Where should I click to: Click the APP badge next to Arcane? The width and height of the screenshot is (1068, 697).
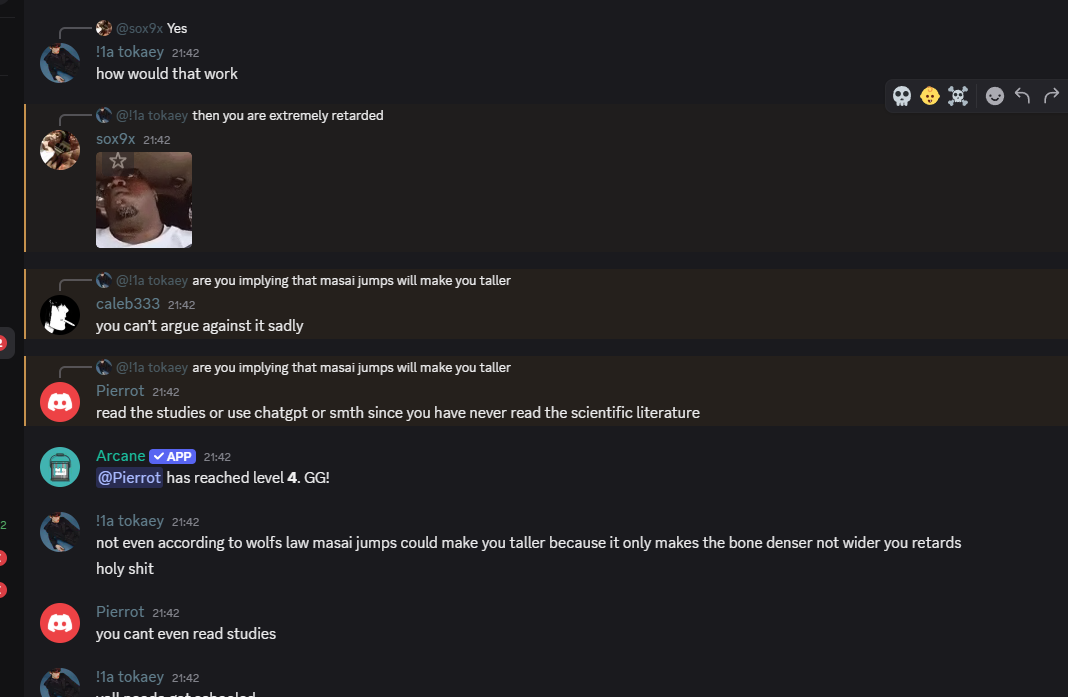pyautogui.click(x=172, y=456)
